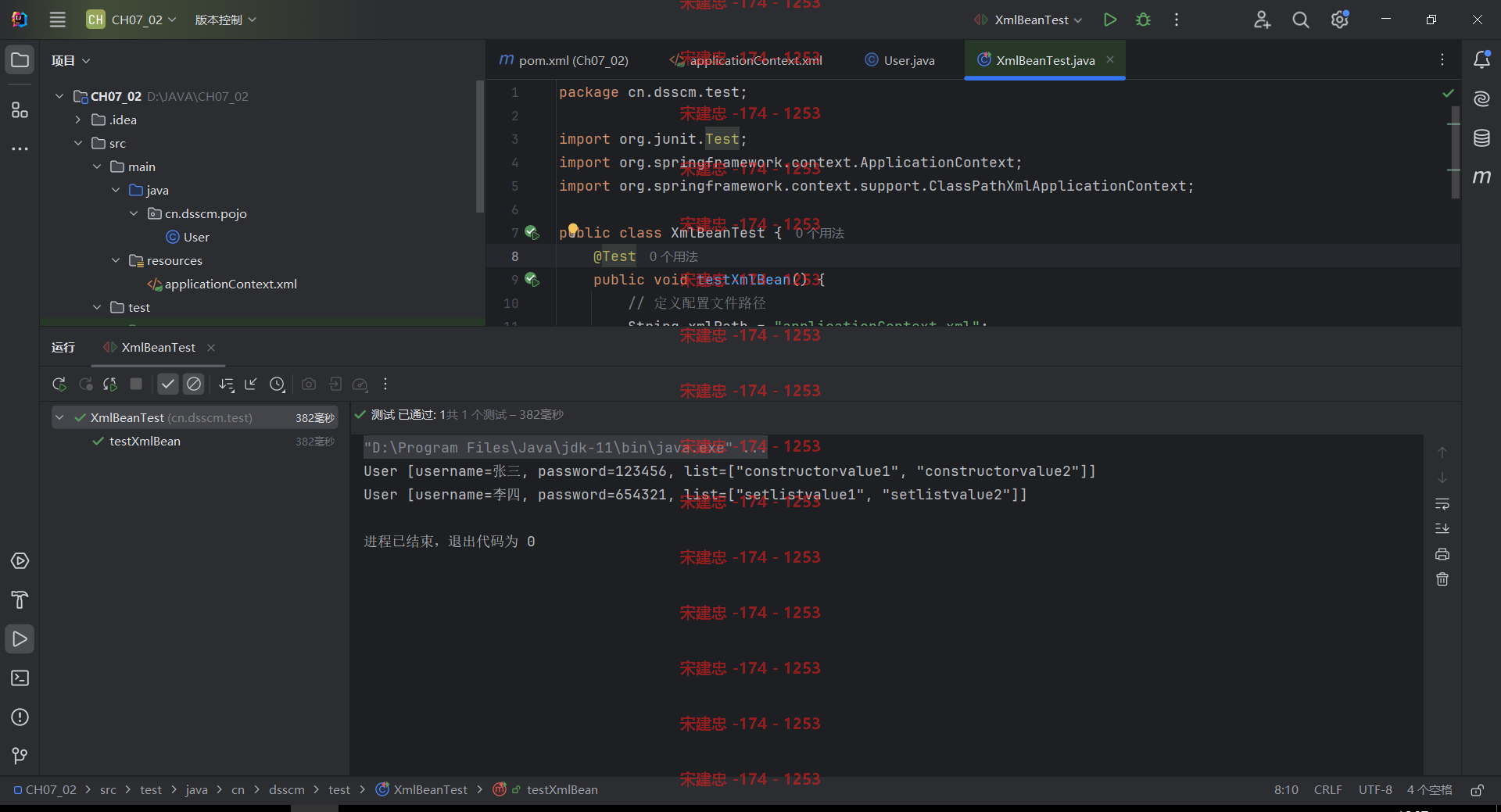Viewport: 1501px width, 812px height.
Task: Open Git version control tool window
Action: point(20,756)
